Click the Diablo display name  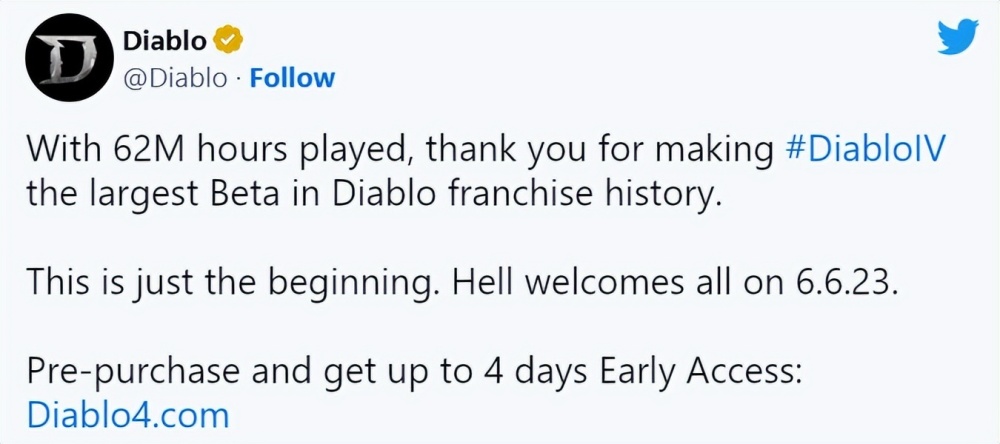pyautogui.click(x=164, y=41)
